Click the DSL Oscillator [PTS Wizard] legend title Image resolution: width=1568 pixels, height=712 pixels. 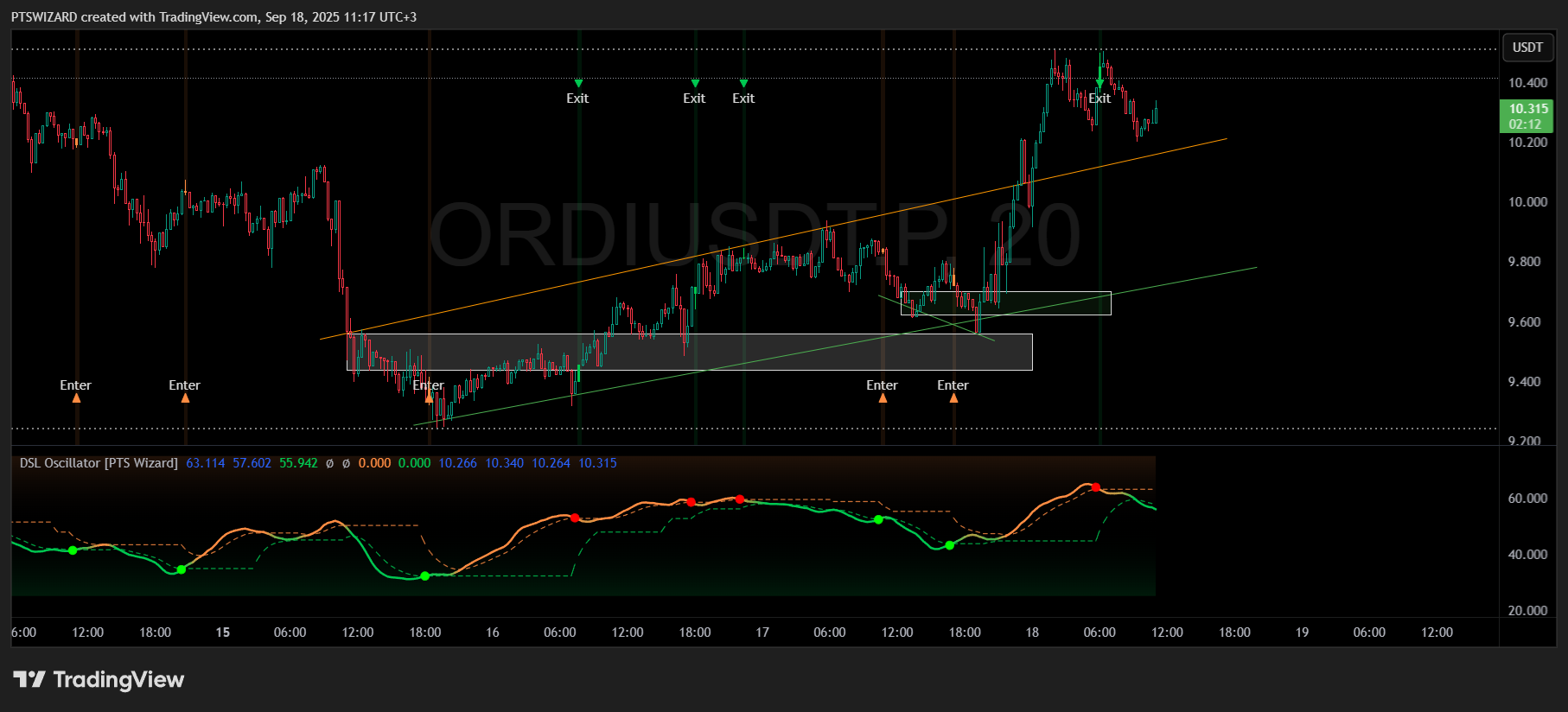coord(99,463)
